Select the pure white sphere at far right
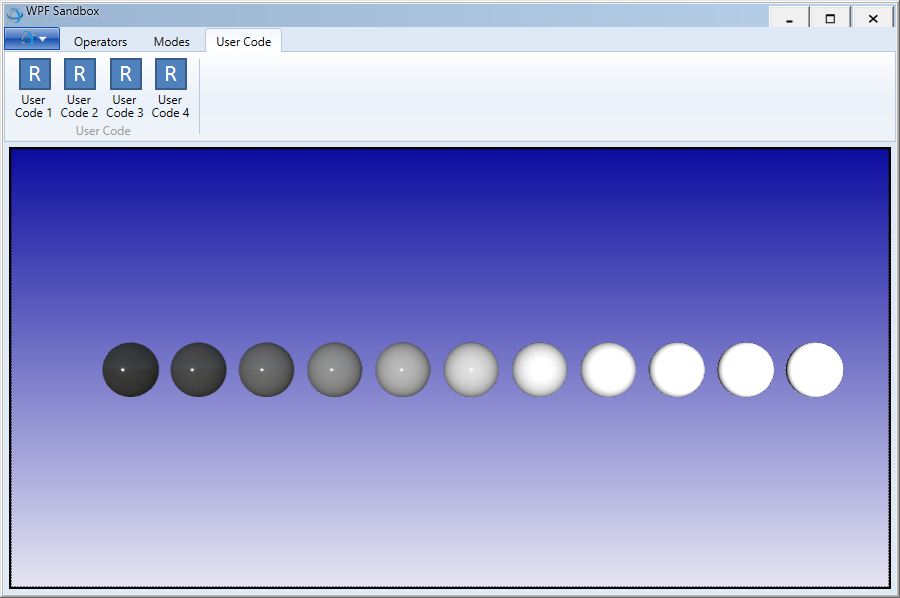 pyautogui.click(x=815, y=369)
